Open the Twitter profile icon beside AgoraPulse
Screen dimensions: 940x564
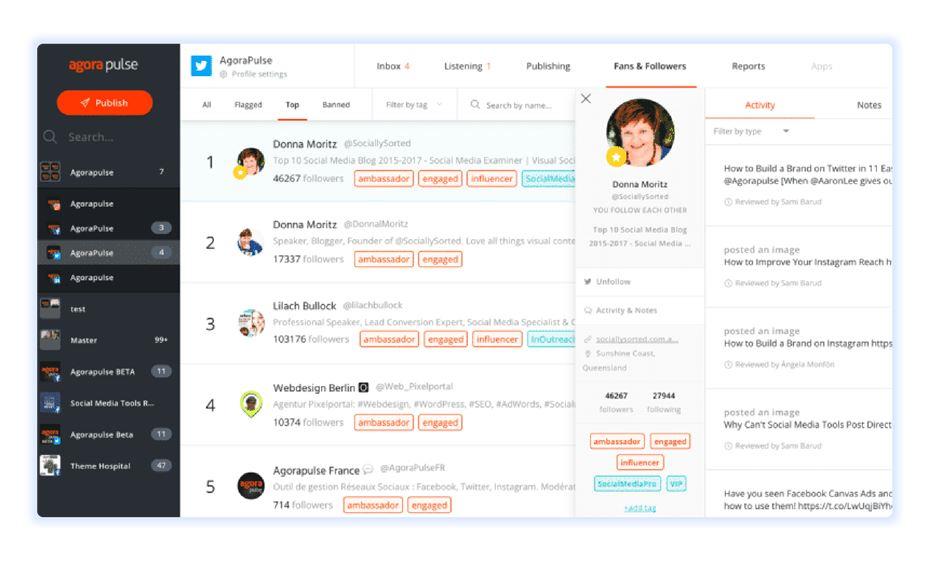pyautogui.click(x=201, y=66)
